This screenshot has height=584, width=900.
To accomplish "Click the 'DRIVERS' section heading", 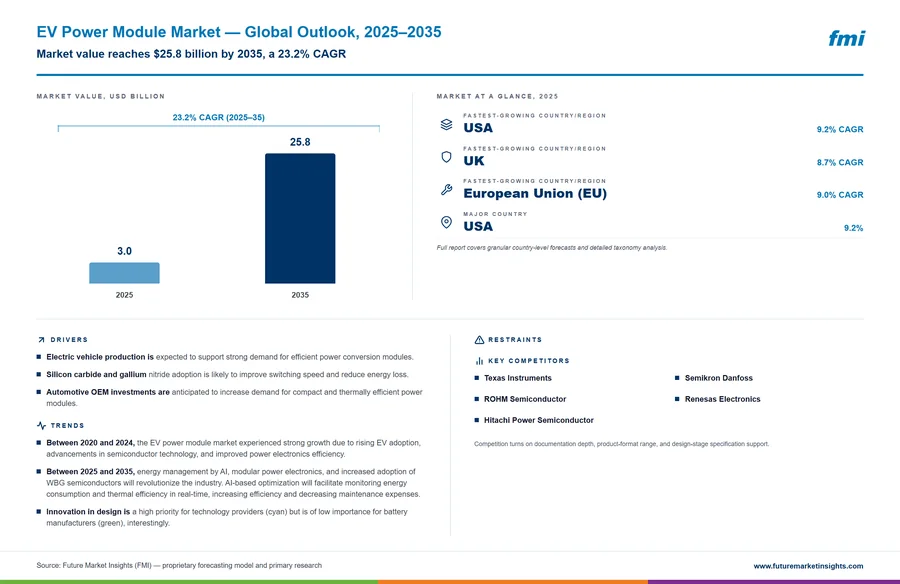I will 69,340.
